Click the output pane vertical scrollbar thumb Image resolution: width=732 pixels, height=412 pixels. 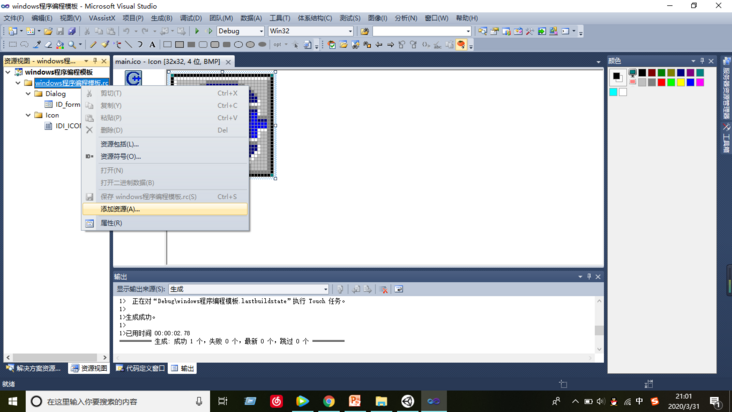(x=599, y=330)
